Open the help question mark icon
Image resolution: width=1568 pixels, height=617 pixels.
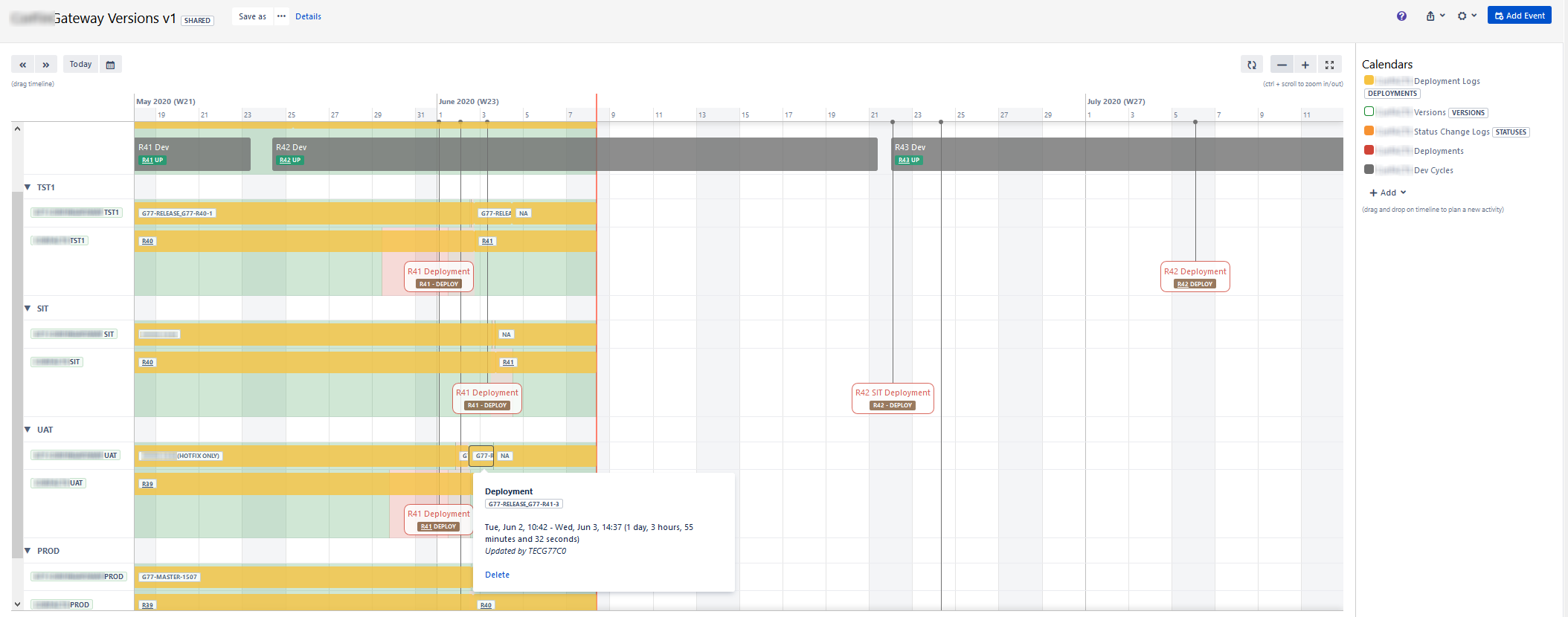point(1401,16)
